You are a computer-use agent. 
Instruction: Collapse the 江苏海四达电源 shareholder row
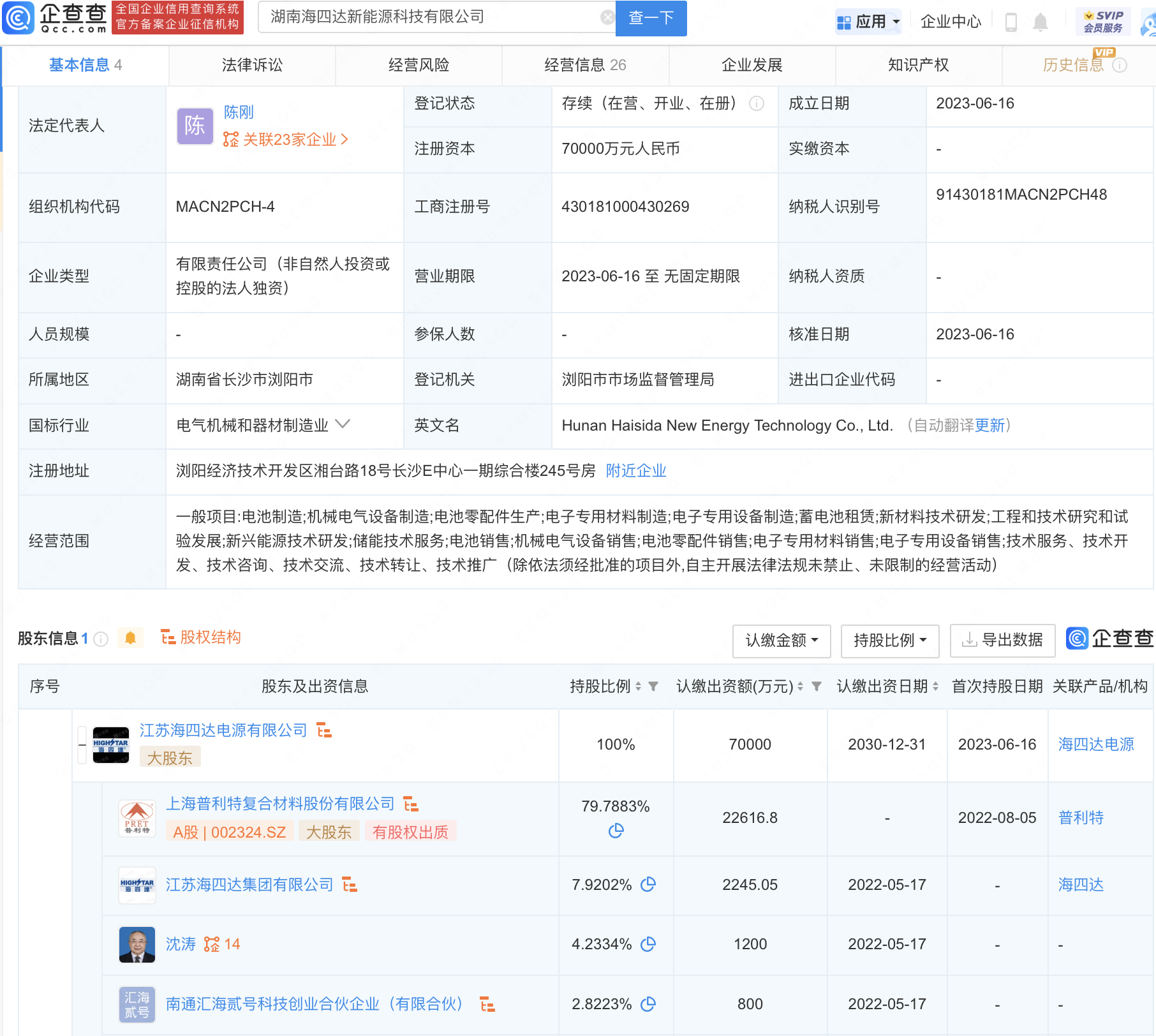(x=82, y=745)
